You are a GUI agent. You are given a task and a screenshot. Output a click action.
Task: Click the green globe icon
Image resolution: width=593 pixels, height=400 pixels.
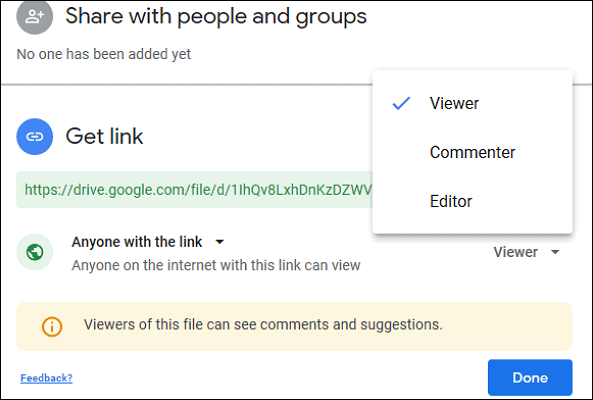point(34,252)
